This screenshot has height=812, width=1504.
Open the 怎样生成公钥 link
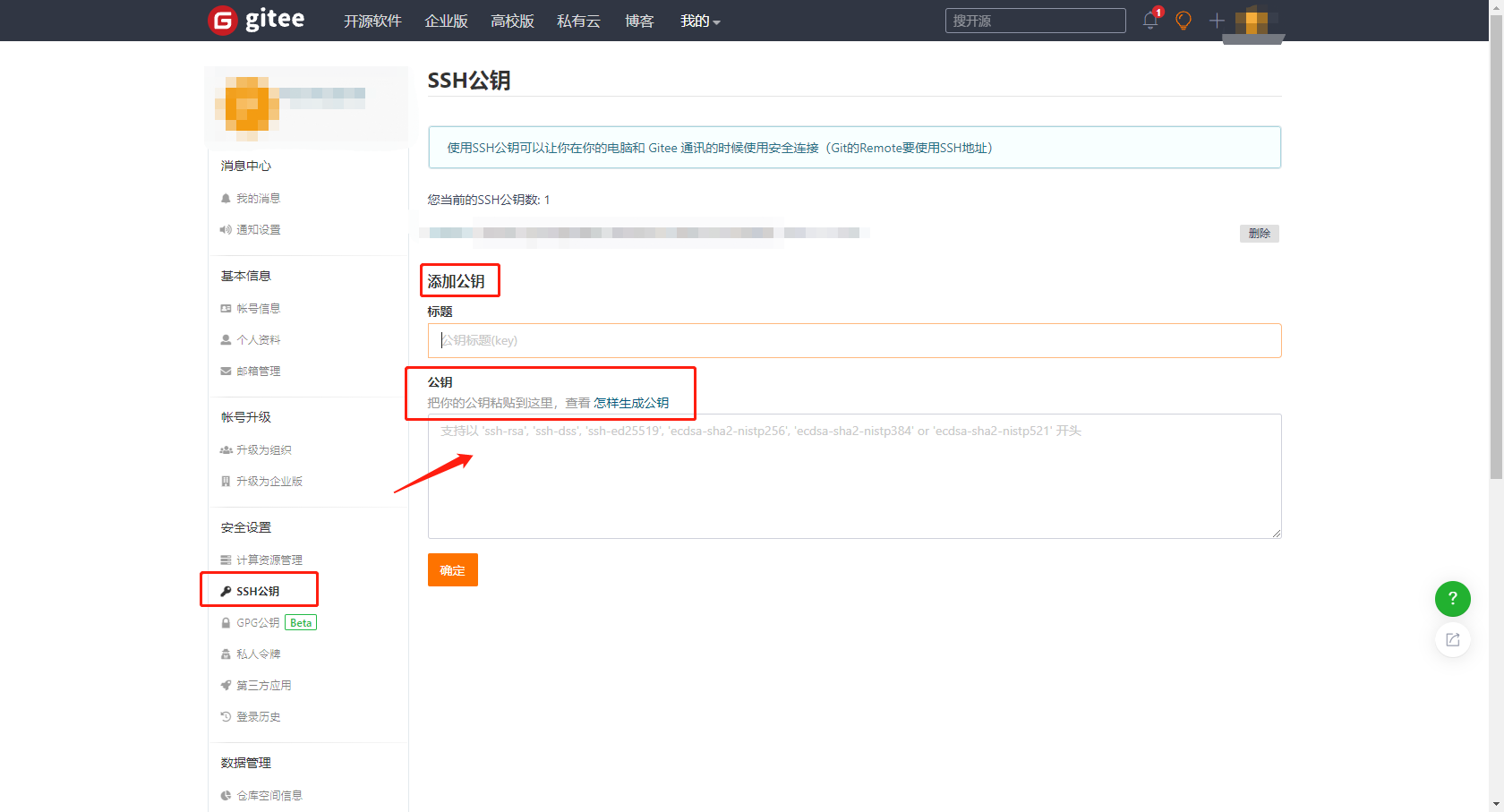pos(631,403)
